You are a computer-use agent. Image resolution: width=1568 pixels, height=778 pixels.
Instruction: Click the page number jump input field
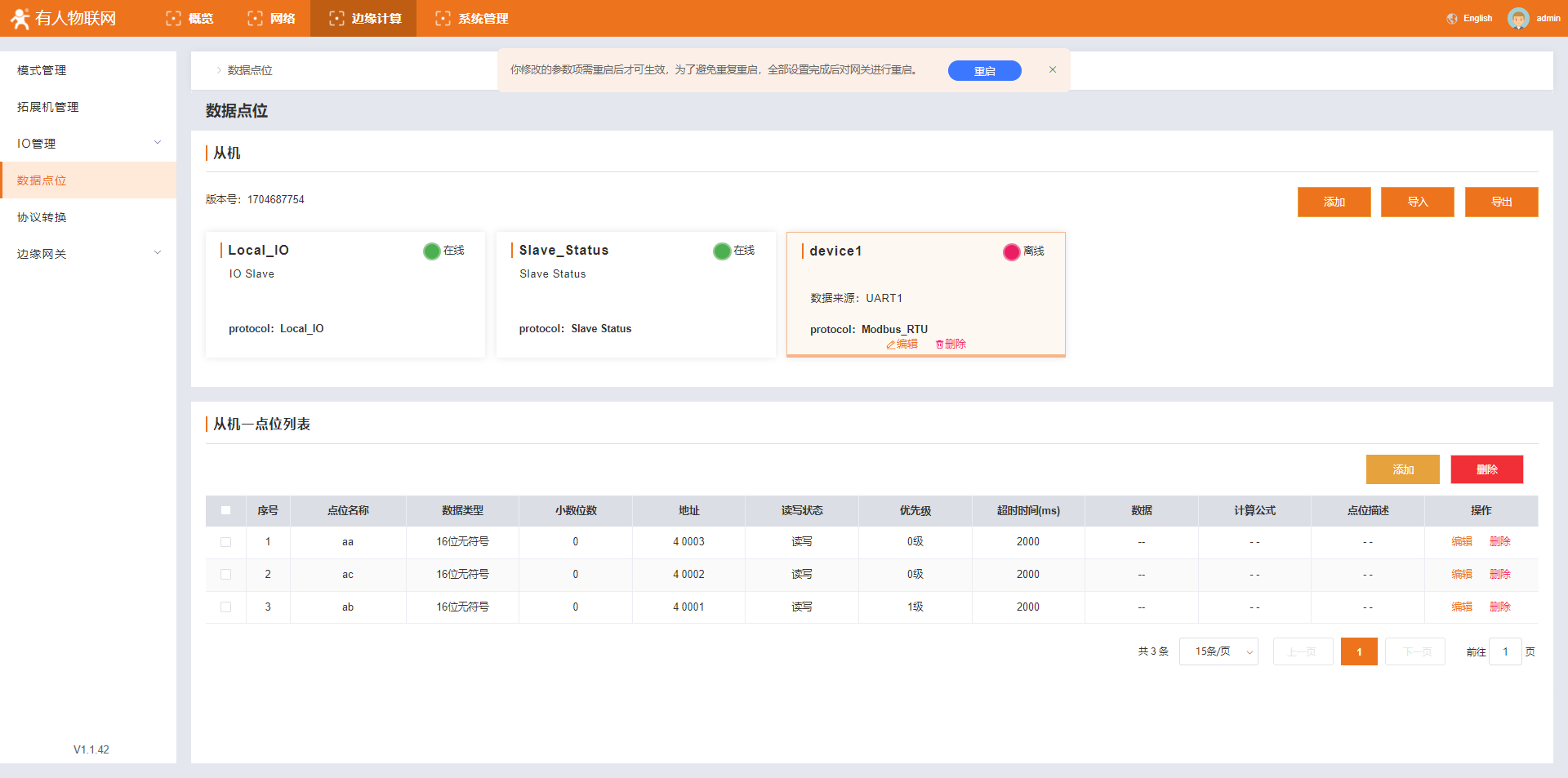(x=1505, y=651)
